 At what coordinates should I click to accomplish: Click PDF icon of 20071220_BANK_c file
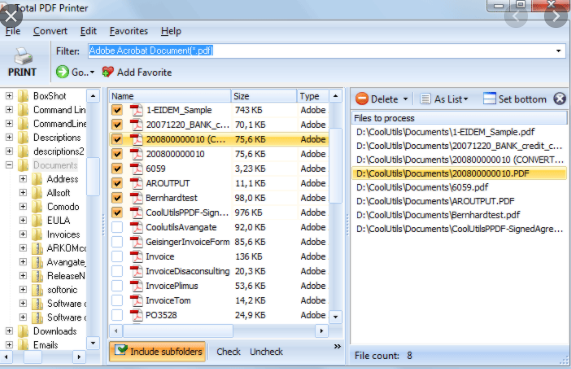click(x=137, y=125)
